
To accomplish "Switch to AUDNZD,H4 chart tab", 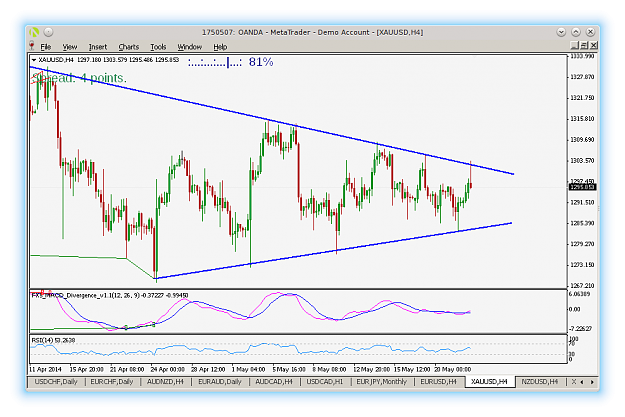I will pos(165,382).
